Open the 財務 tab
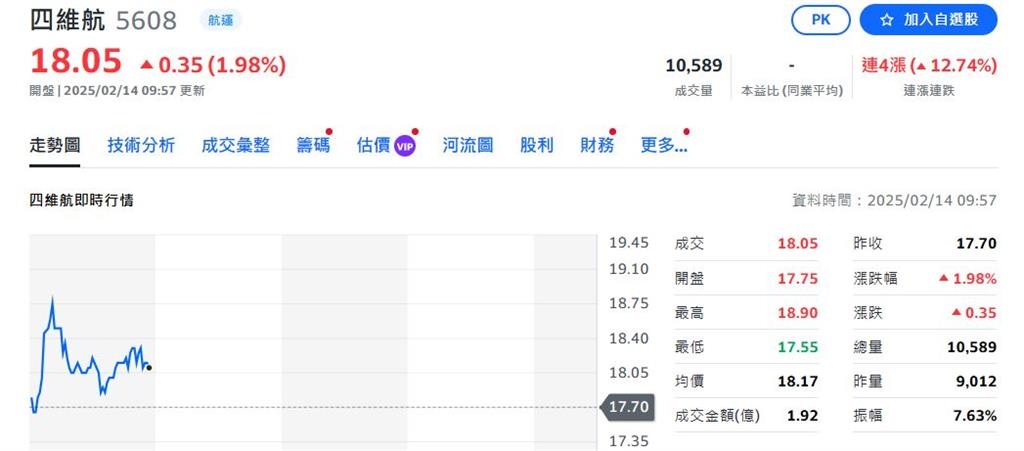This screenshot has width=1024, height=451. (x=597, y=145)
